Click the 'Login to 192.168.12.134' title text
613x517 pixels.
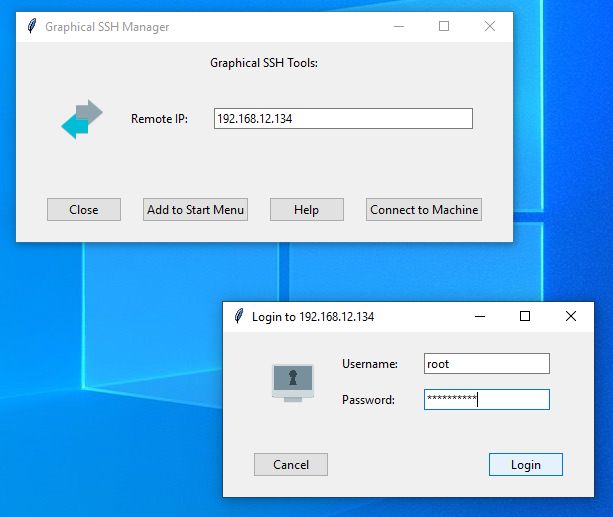click(313, 316)
